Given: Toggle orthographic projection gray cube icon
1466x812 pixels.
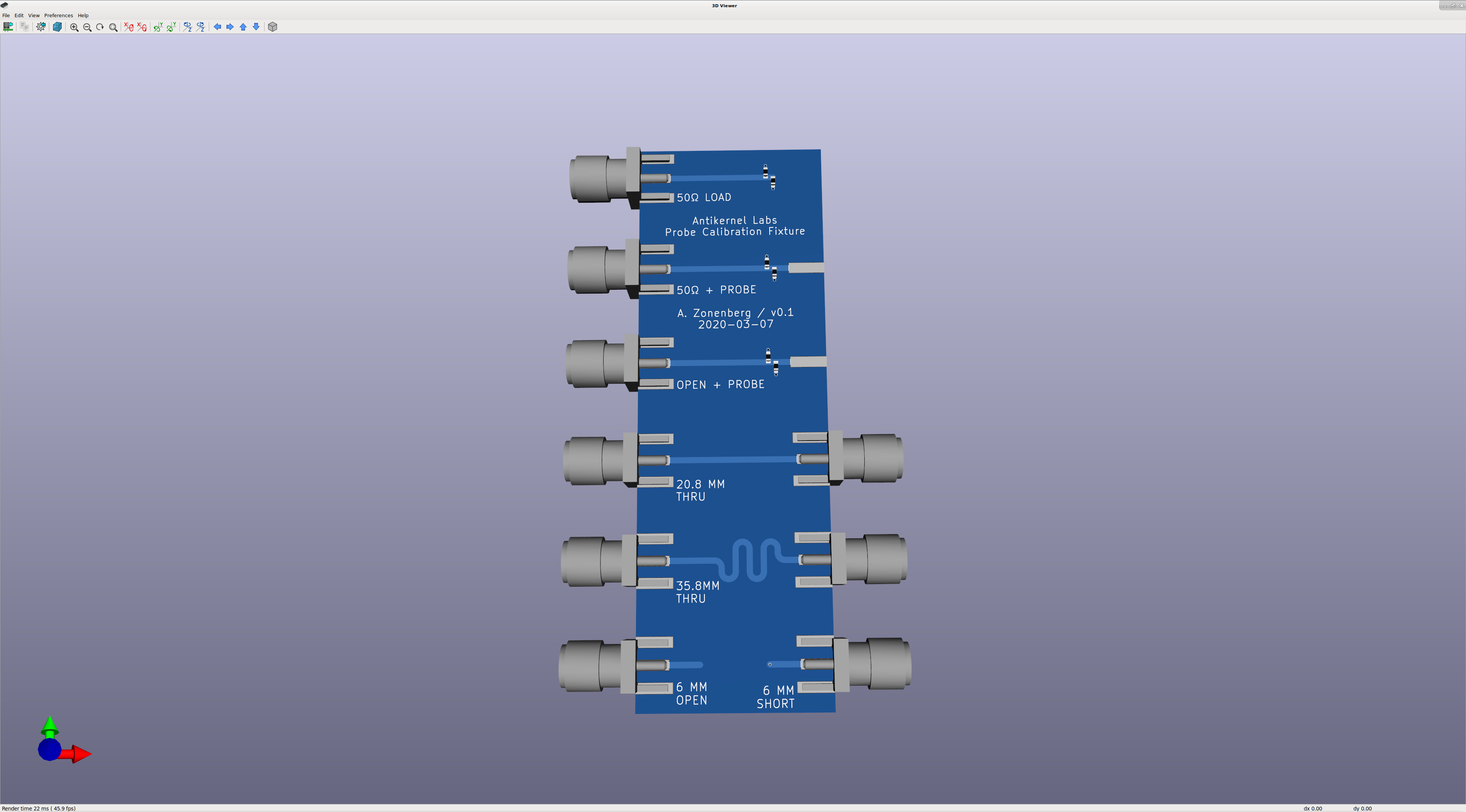Looking at the screenshot, I should coord(273,27).
